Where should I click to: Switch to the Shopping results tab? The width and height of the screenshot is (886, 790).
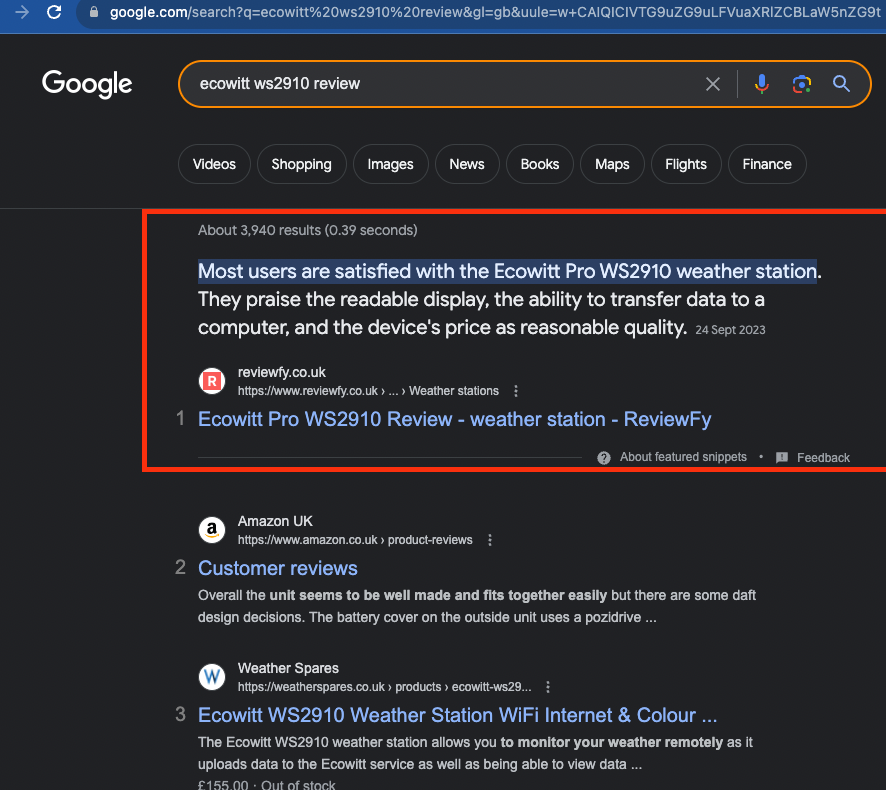(301, 164)
